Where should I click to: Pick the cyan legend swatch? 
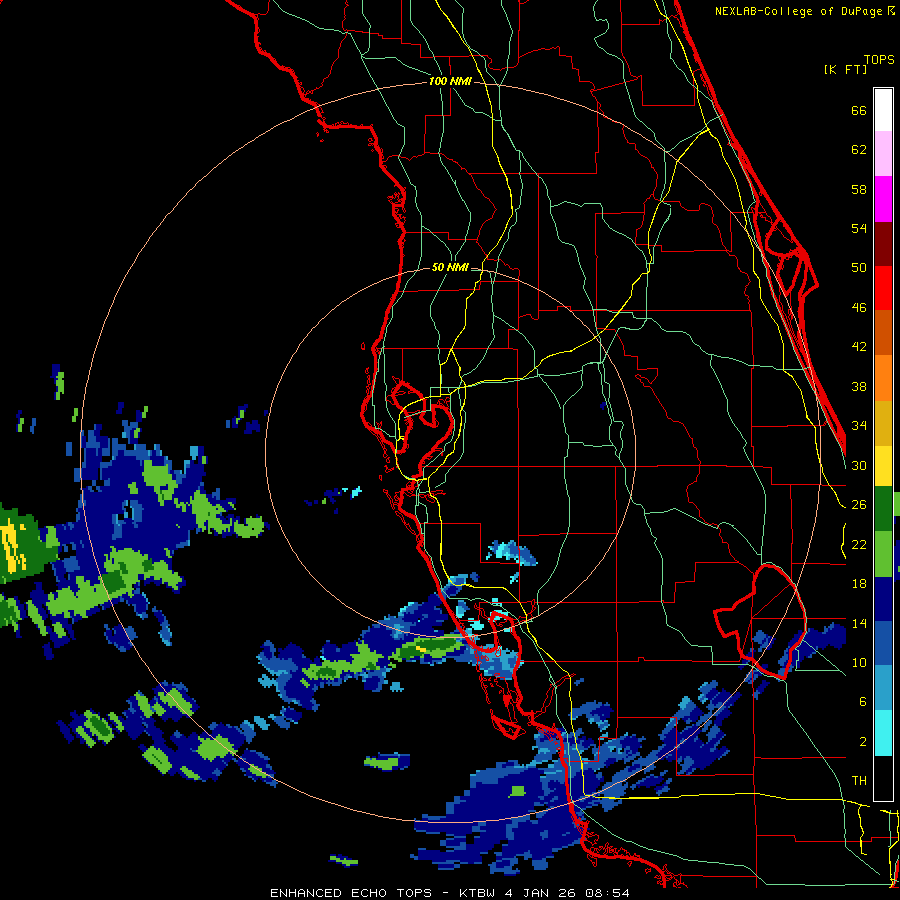pos(883,733)
